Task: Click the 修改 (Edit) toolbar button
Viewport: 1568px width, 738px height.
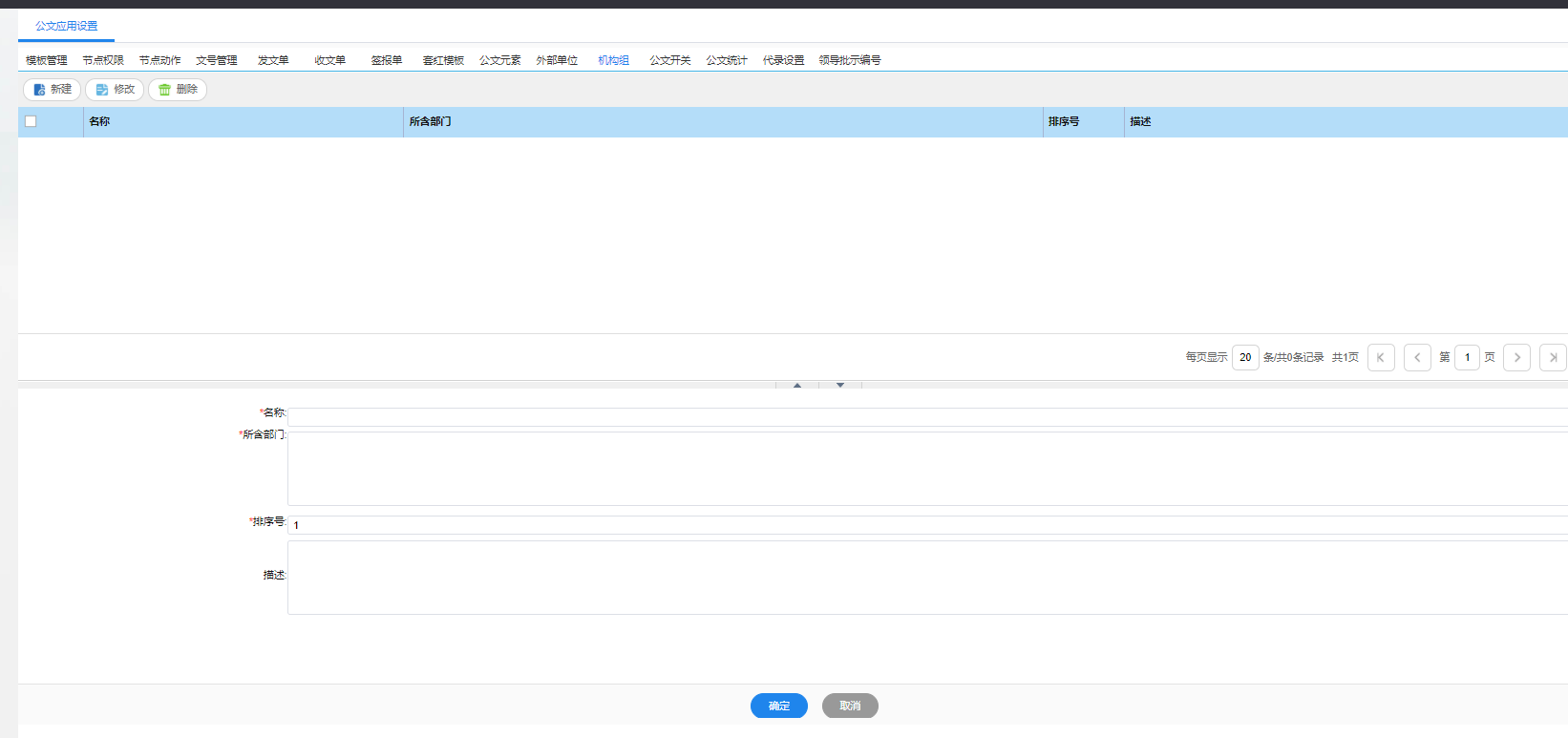Action: 115,90
